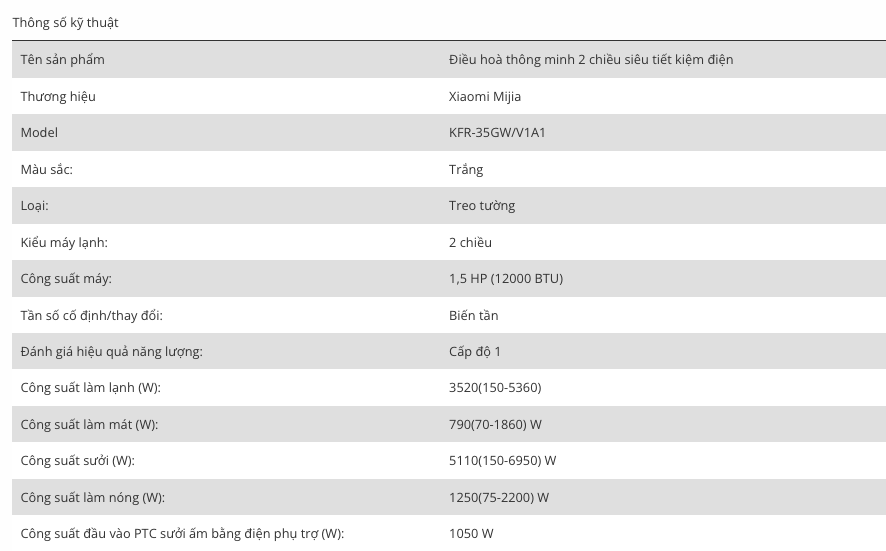886x551 pixels.
Task: Click the "Biến tần" value
Action: pyautogui.click(x=473, y=315)
